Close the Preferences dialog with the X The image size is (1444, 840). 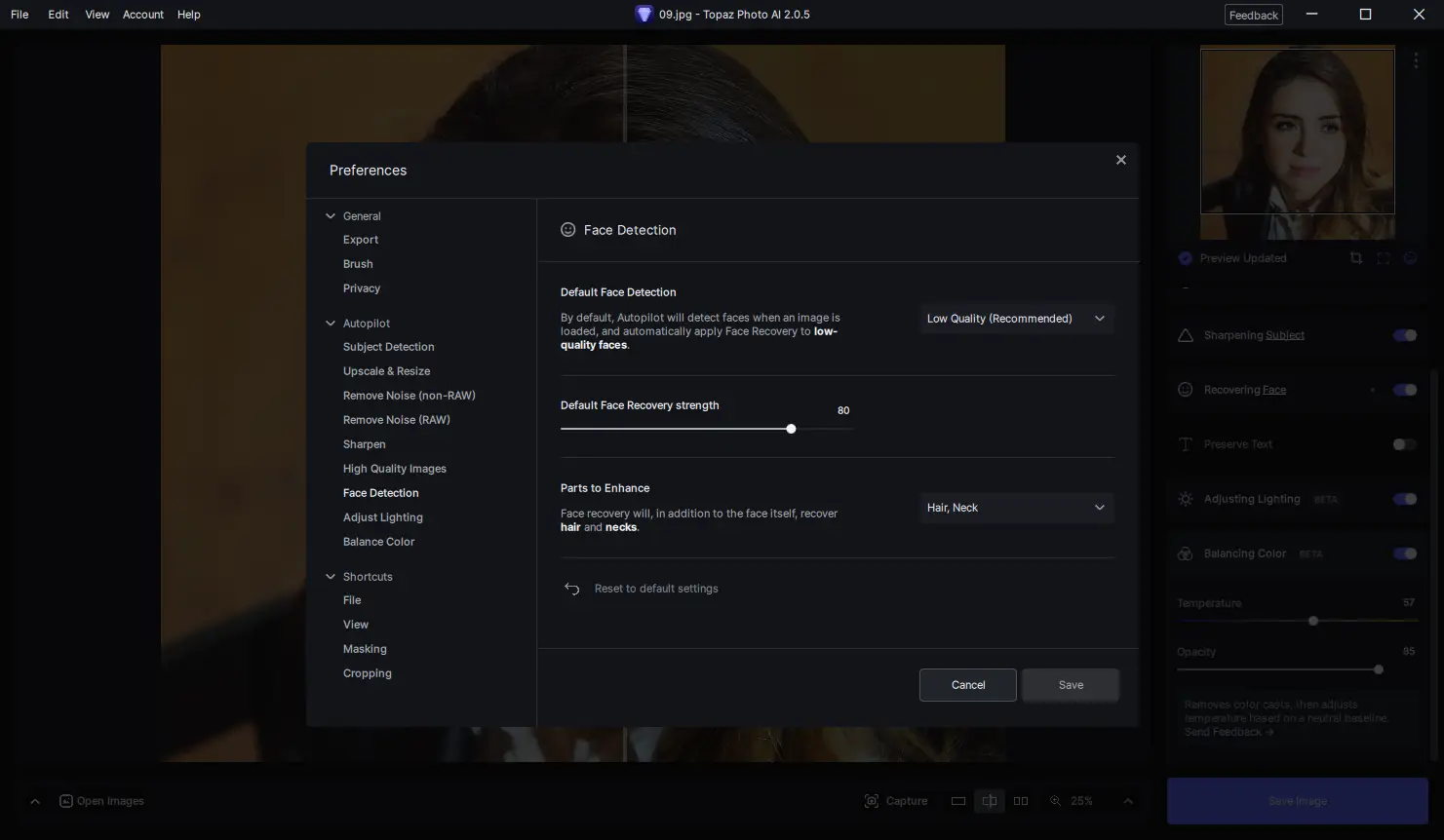(1121, 160)
